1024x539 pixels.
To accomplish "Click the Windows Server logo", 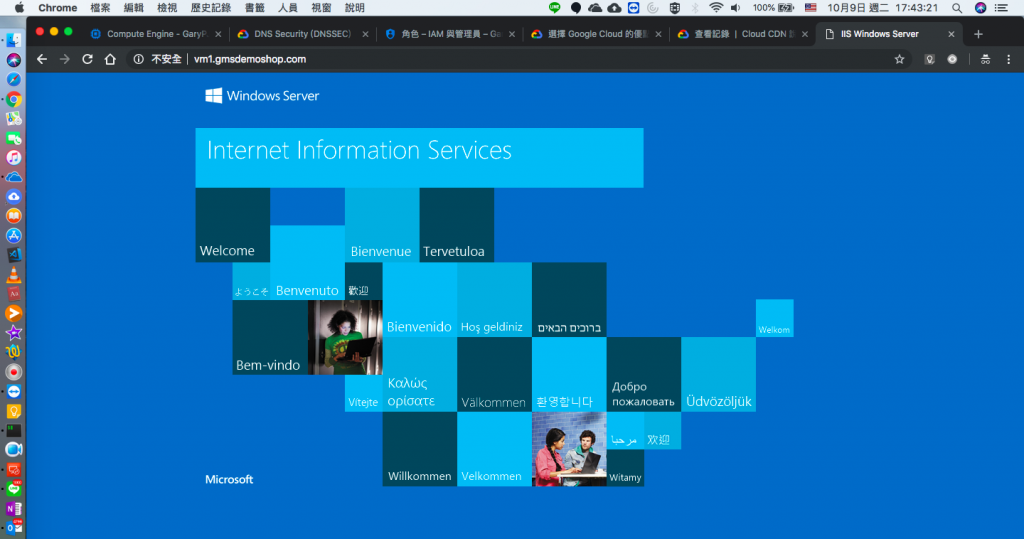I will (x=262, y=96).
